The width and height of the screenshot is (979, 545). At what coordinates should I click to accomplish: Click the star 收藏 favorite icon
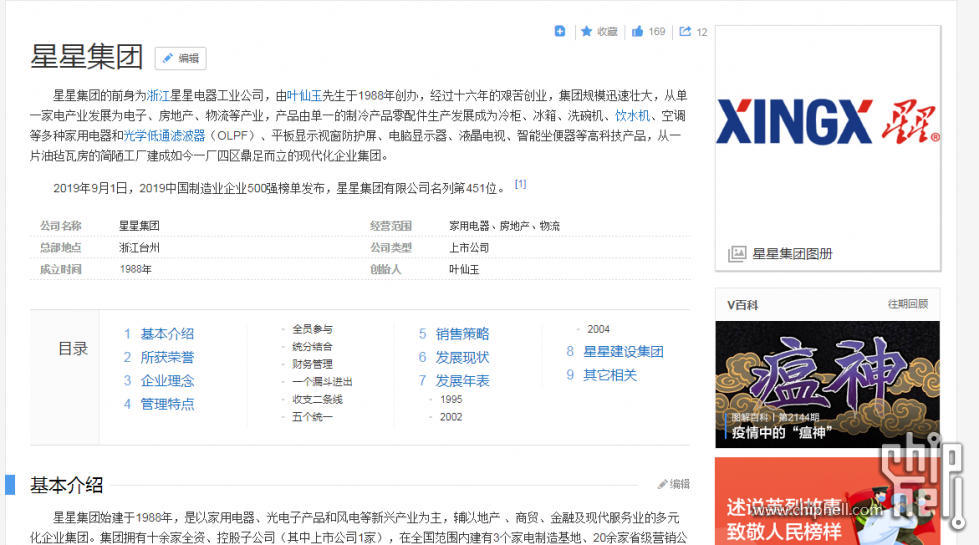[586, 31]
